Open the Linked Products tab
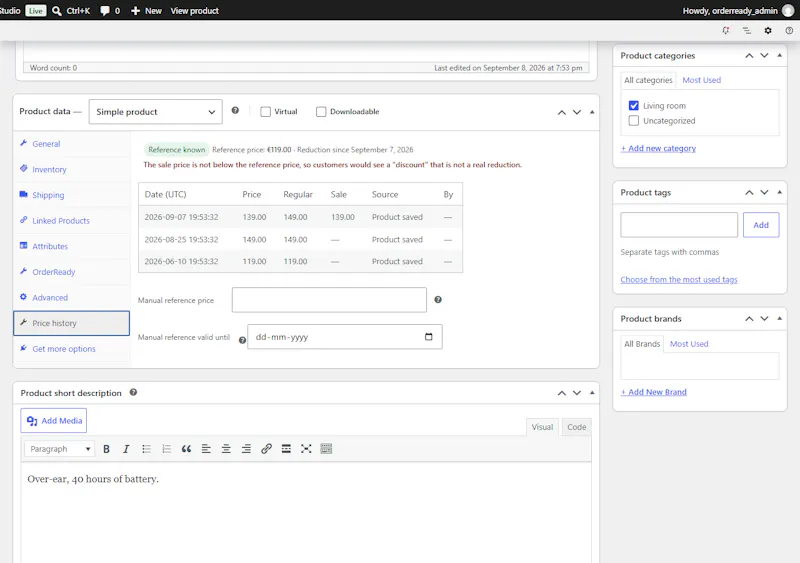This screenshot has height=563, width=800. pos(71,221)
